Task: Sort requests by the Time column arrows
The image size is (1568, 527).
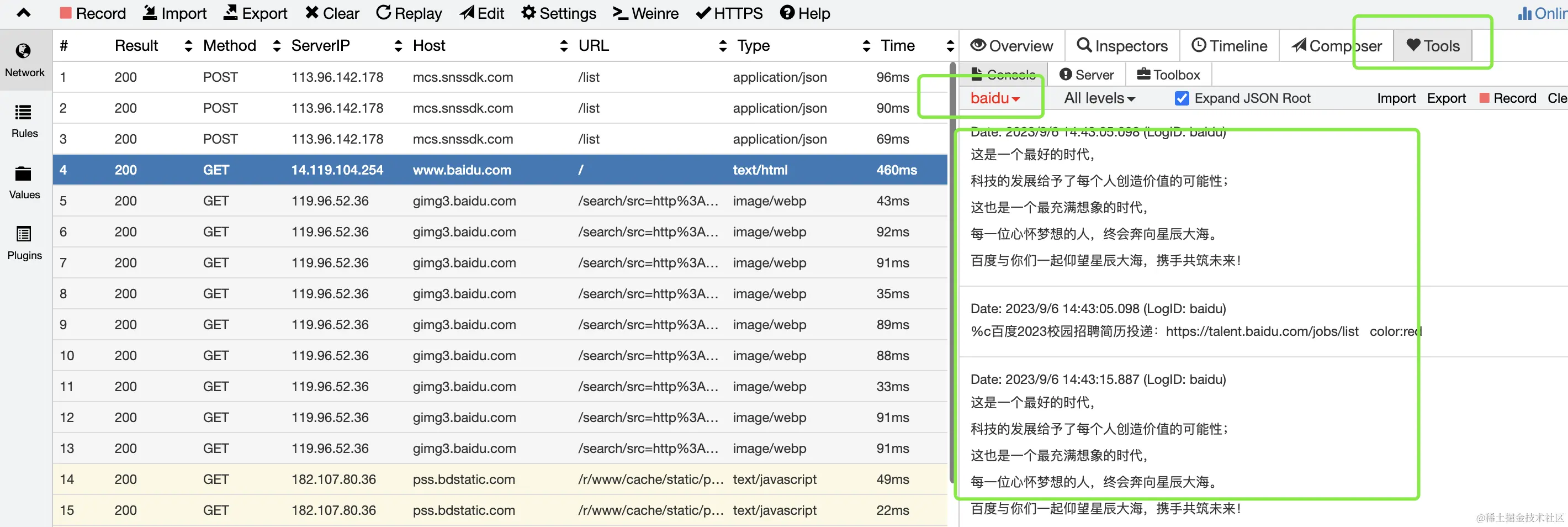Action: point(950,46)
